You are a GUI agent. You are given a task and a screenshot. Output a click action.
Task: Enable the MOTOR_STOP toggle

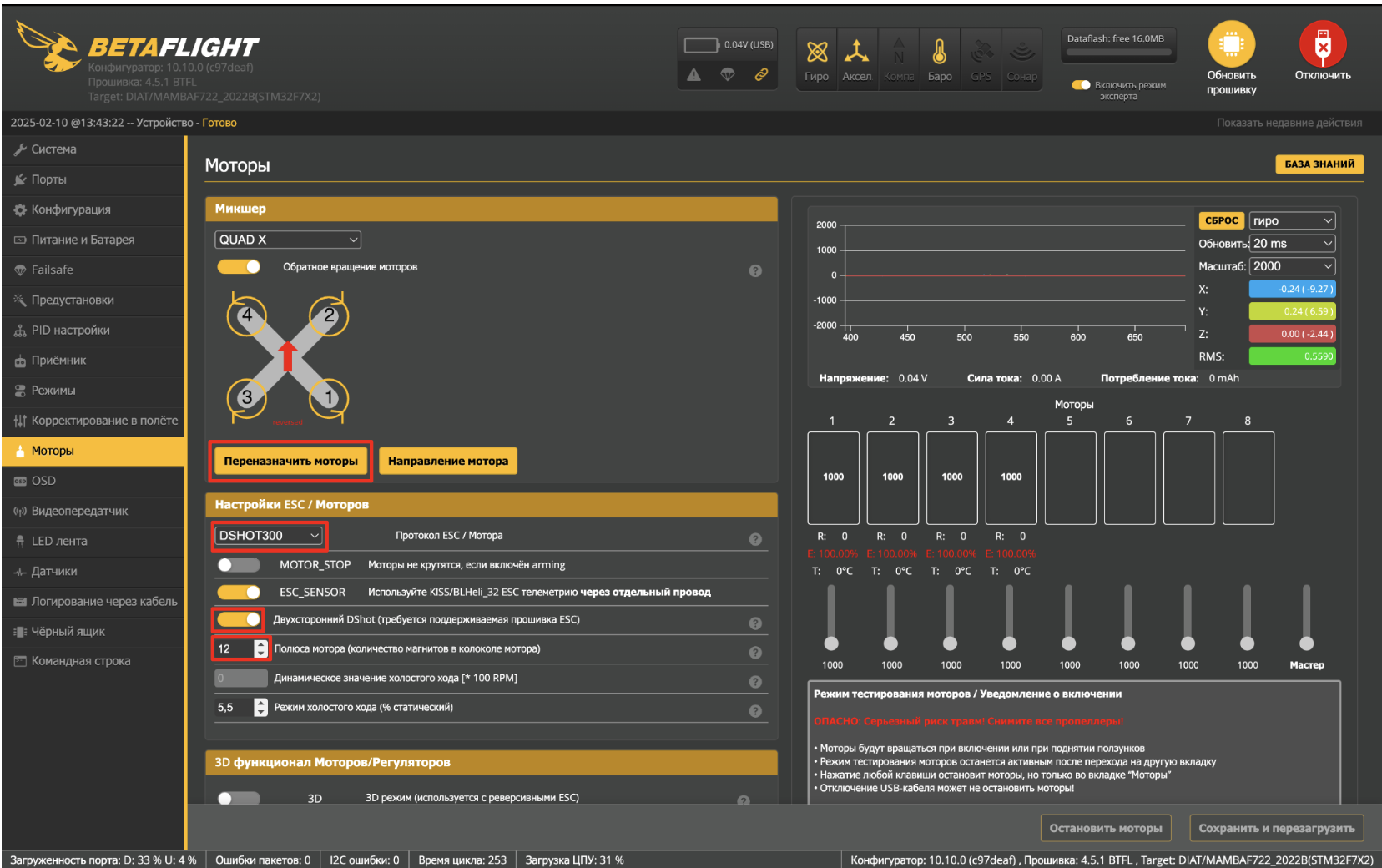(x=239, y=565)
